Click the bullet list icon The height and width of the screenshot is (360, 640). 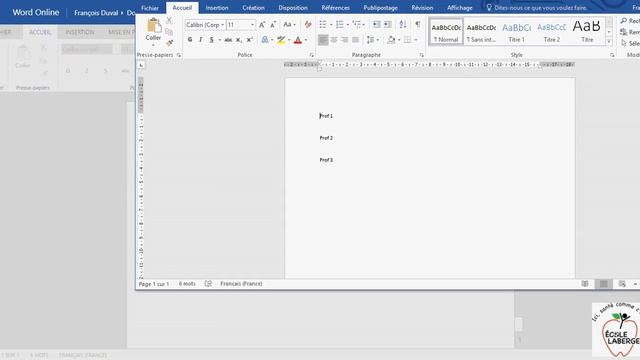tap(323, 25)
